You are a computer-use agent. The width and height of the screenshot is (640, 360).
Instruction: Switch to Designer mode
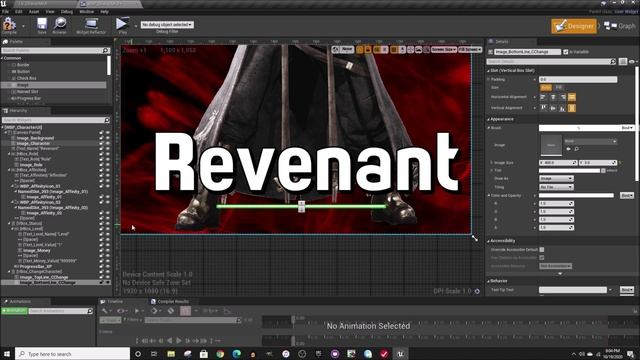(574, 26)
